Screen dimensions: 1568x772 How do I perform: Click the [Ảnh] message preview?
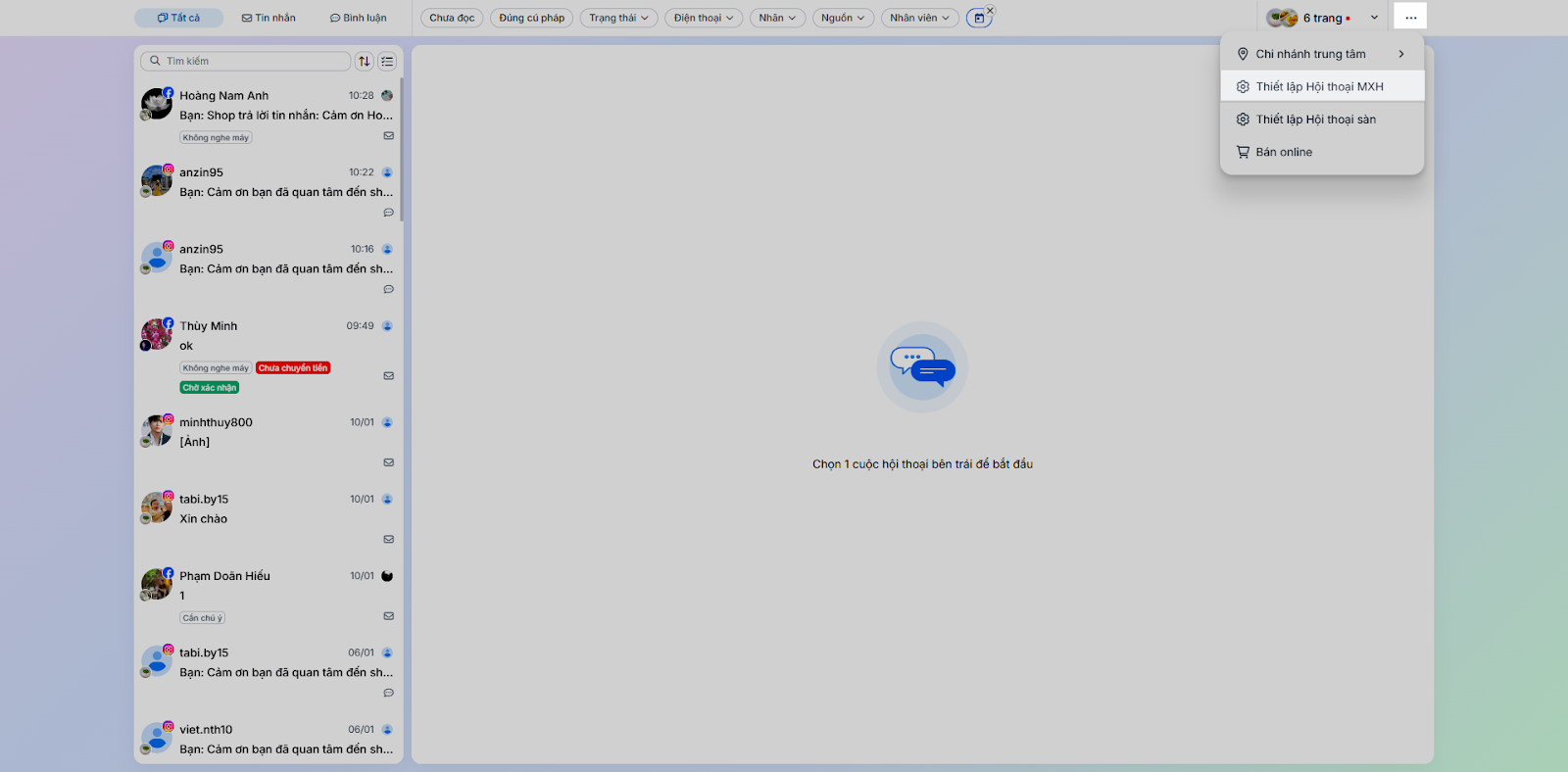(194, 442)
